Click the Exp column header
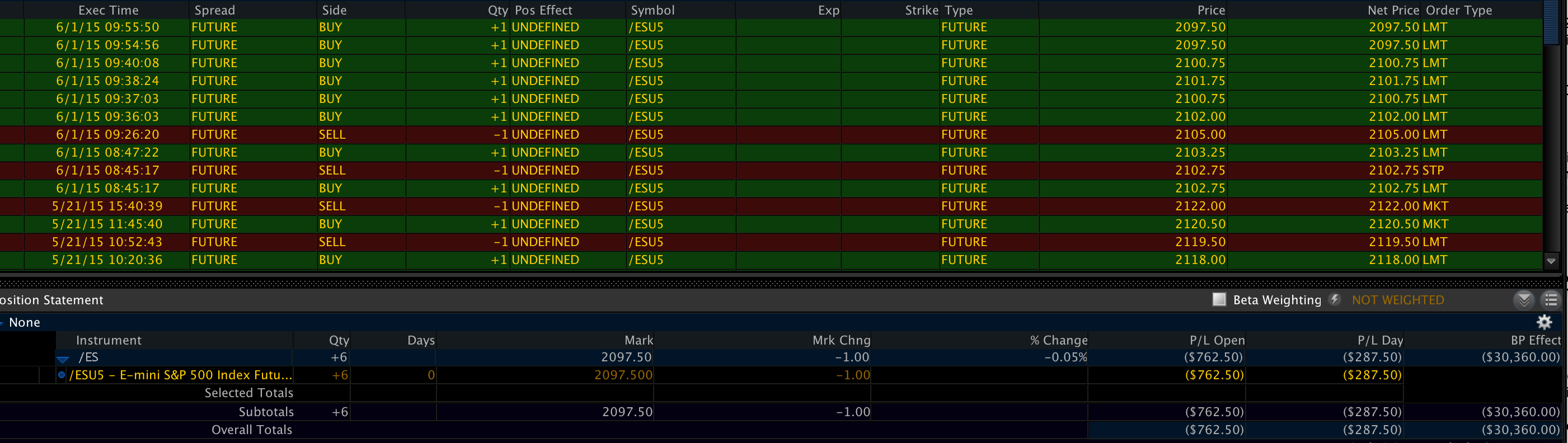This screenshot has width=1568, height=443. (828, 10)
